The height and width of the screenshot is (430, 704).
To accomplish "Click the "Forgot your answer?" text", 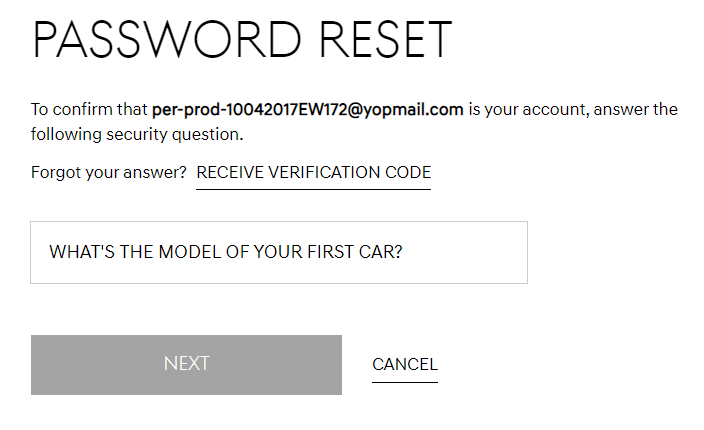I will [x=109, y=173].
